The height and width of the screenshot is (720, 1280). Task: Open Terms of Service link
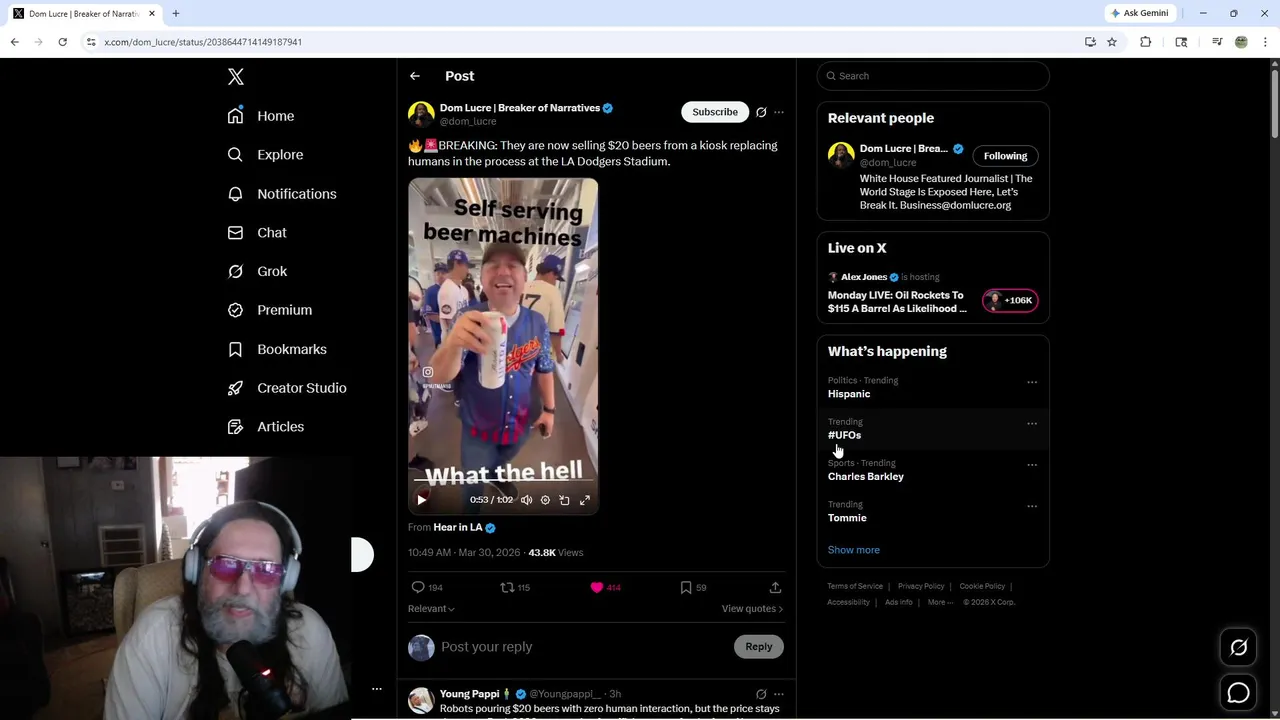[x=855, y=586]
